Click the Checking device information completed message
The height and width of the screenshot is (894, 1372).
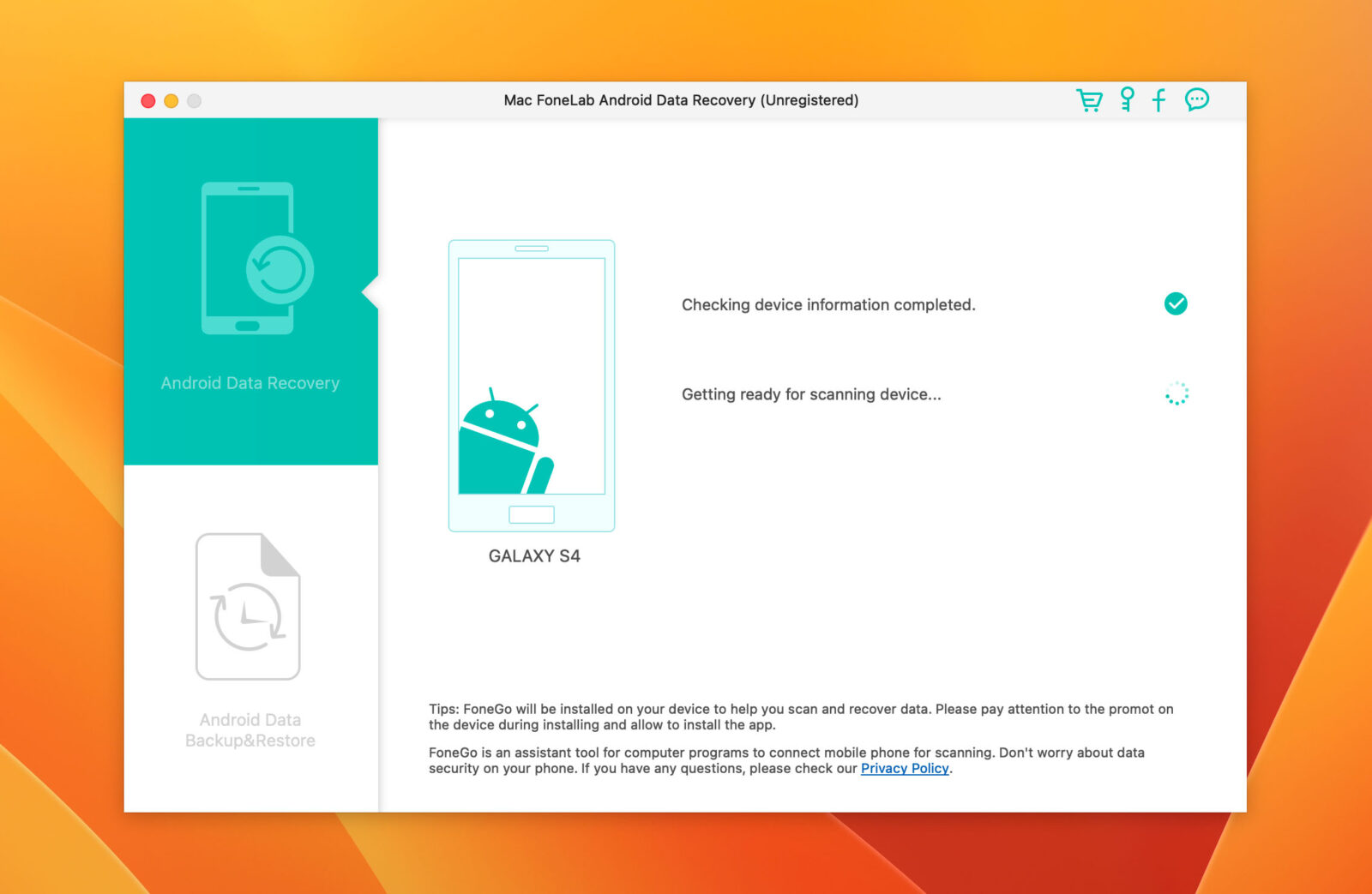[x=827, y=304]
